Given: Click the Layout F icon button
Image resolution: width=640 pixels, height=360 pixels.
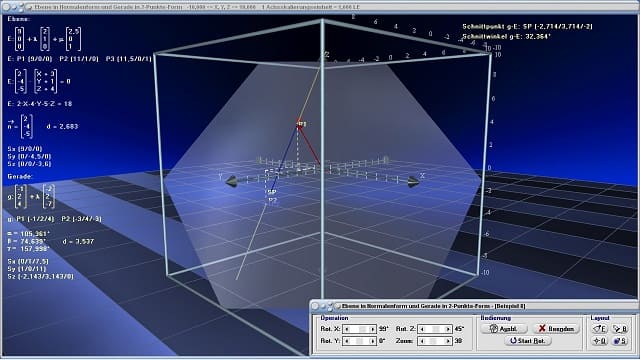Looking at the screenshot, I should coord(600,329).
